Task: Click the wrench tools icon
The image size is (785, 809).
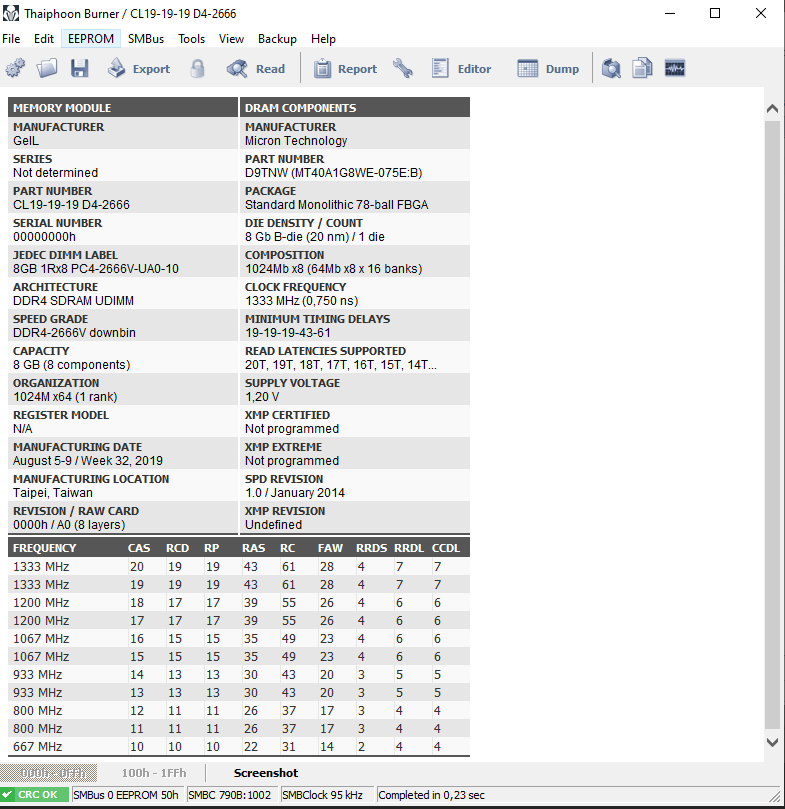Action: click(x=403, y=68)
